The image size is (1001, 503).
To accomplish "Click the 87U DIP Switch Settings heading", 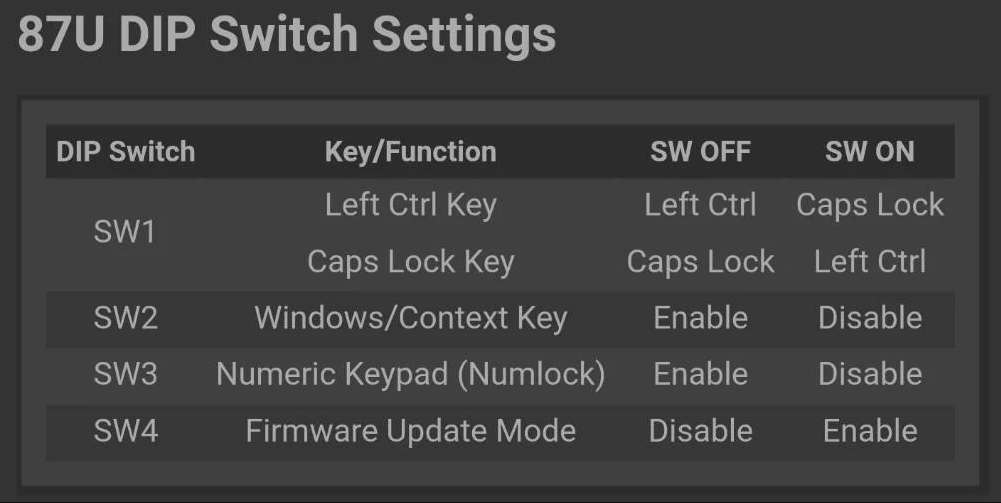I will pyautogui.click(x=287, y=34).
